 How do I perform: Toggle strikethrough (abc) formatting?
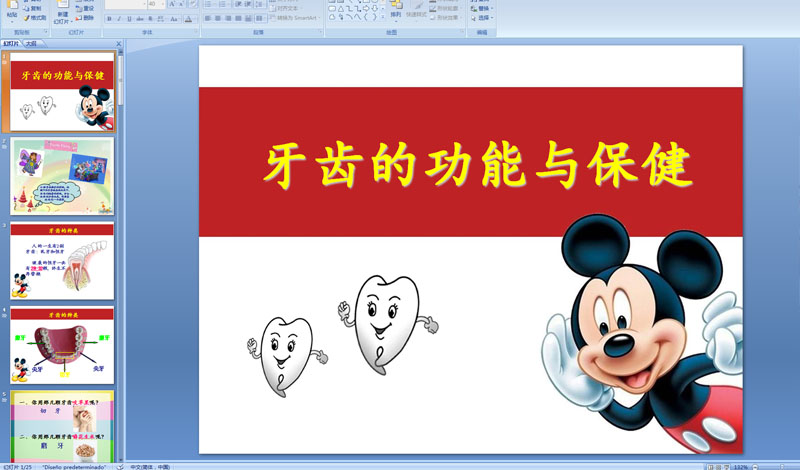pos(140,19)
